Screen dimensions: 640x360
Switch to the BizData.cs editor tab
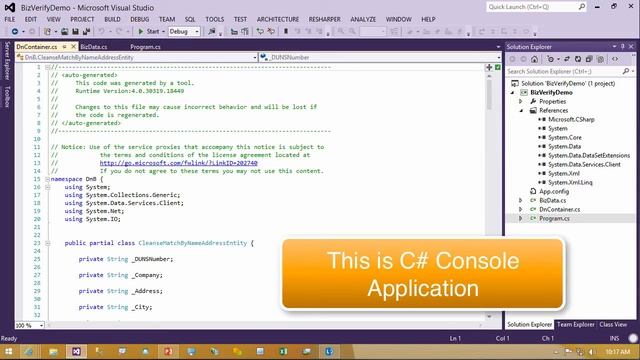click(x=94, y=47)
